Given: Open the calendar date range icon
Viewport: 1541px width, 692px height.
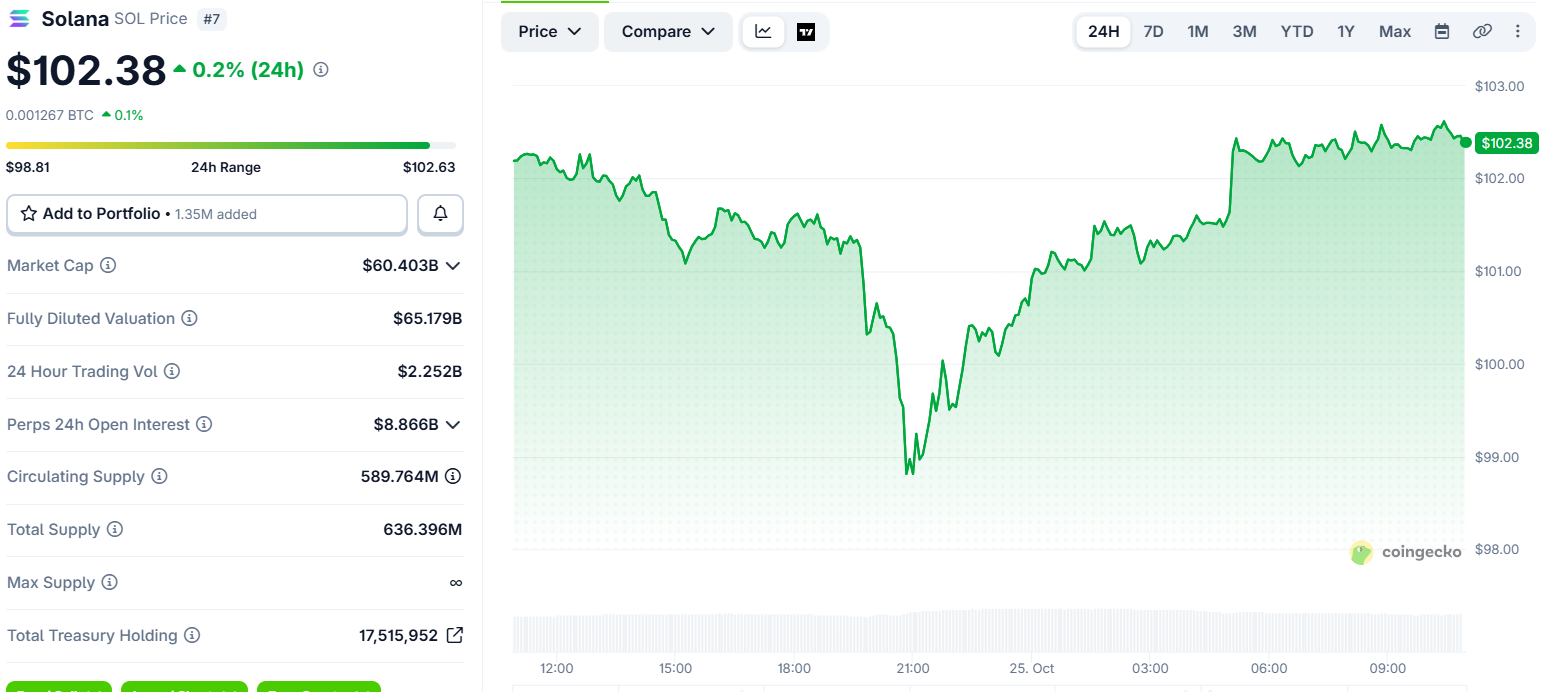Looking at the screenshot, I should coord(1442,32).
